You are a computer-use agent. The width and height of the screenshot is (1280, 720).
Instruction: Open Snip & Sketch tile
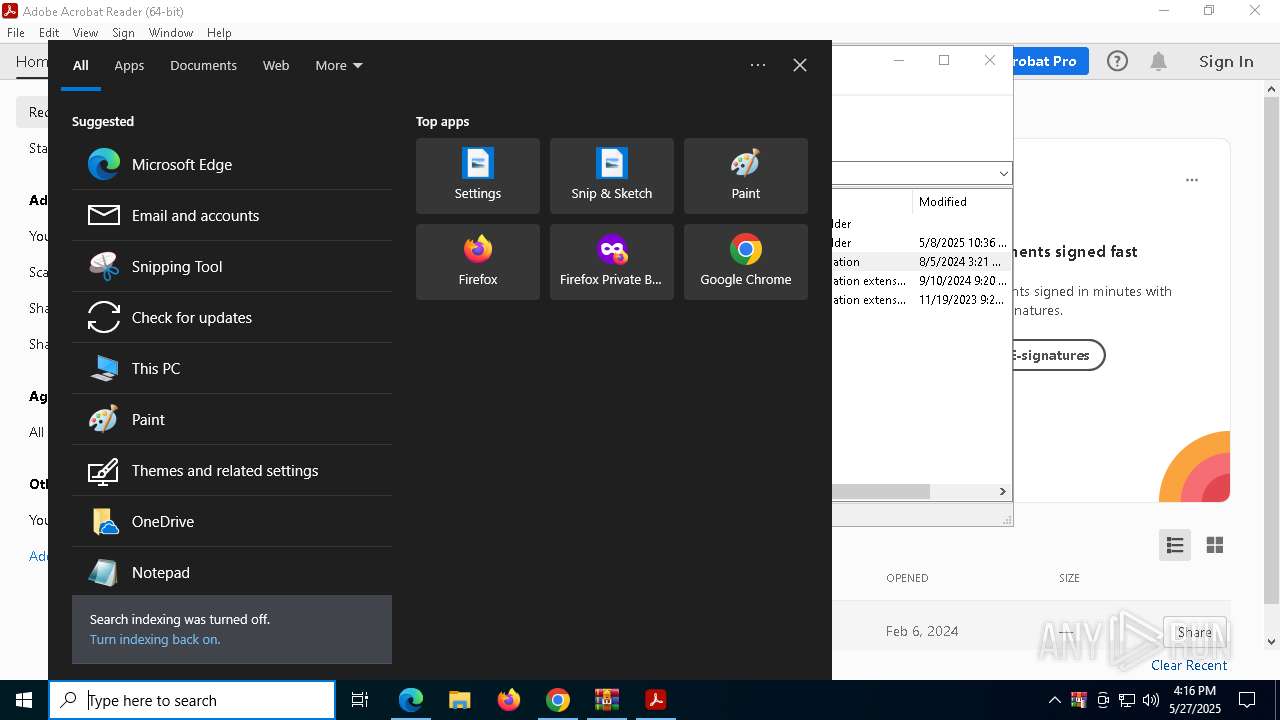[612, 176]
